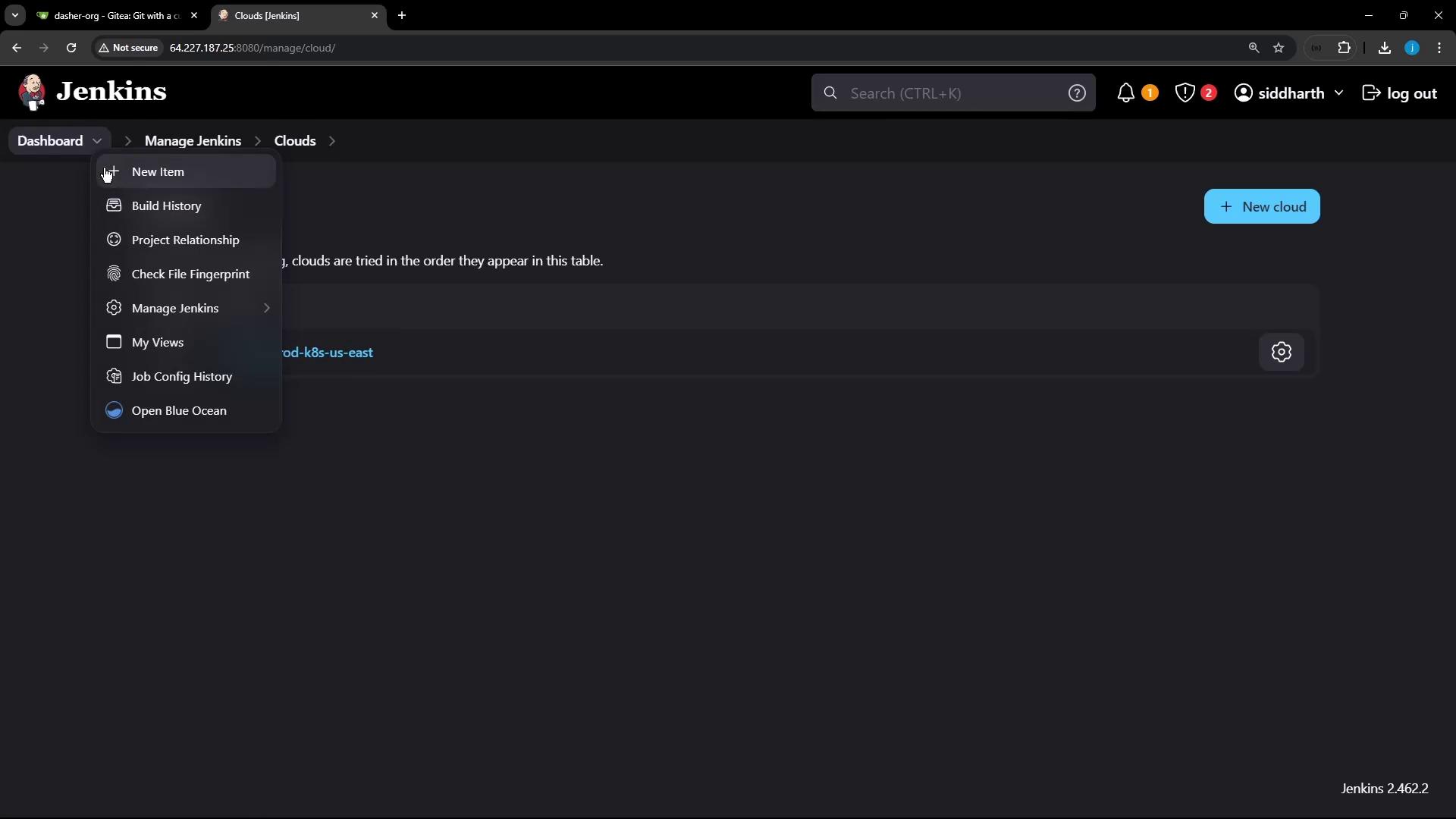Expand Manage Jenkins submenu arrow

[x=266, y=309]
